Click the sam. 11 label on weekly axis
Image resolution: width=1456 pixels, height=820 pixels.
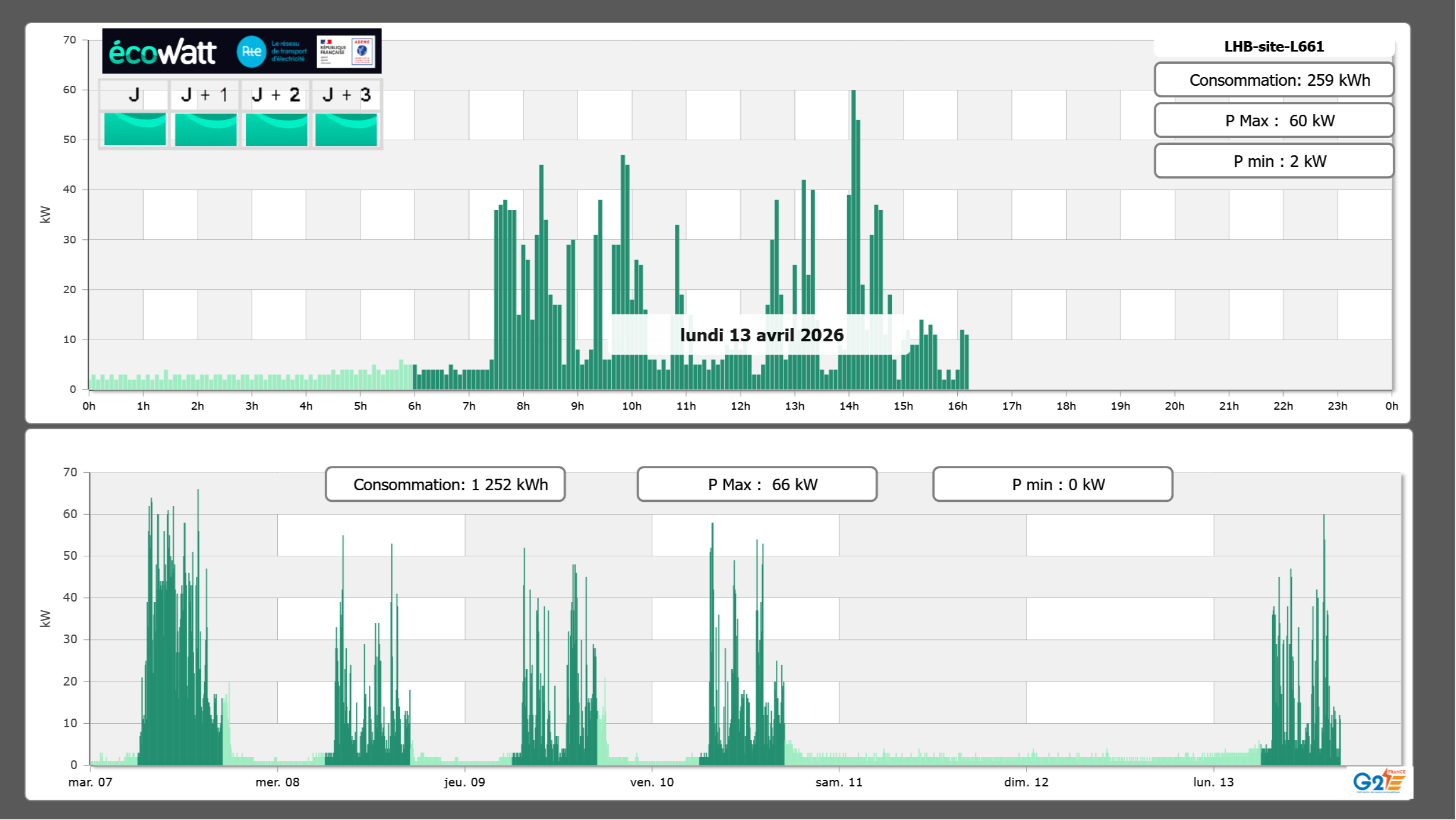coord(838,782)
